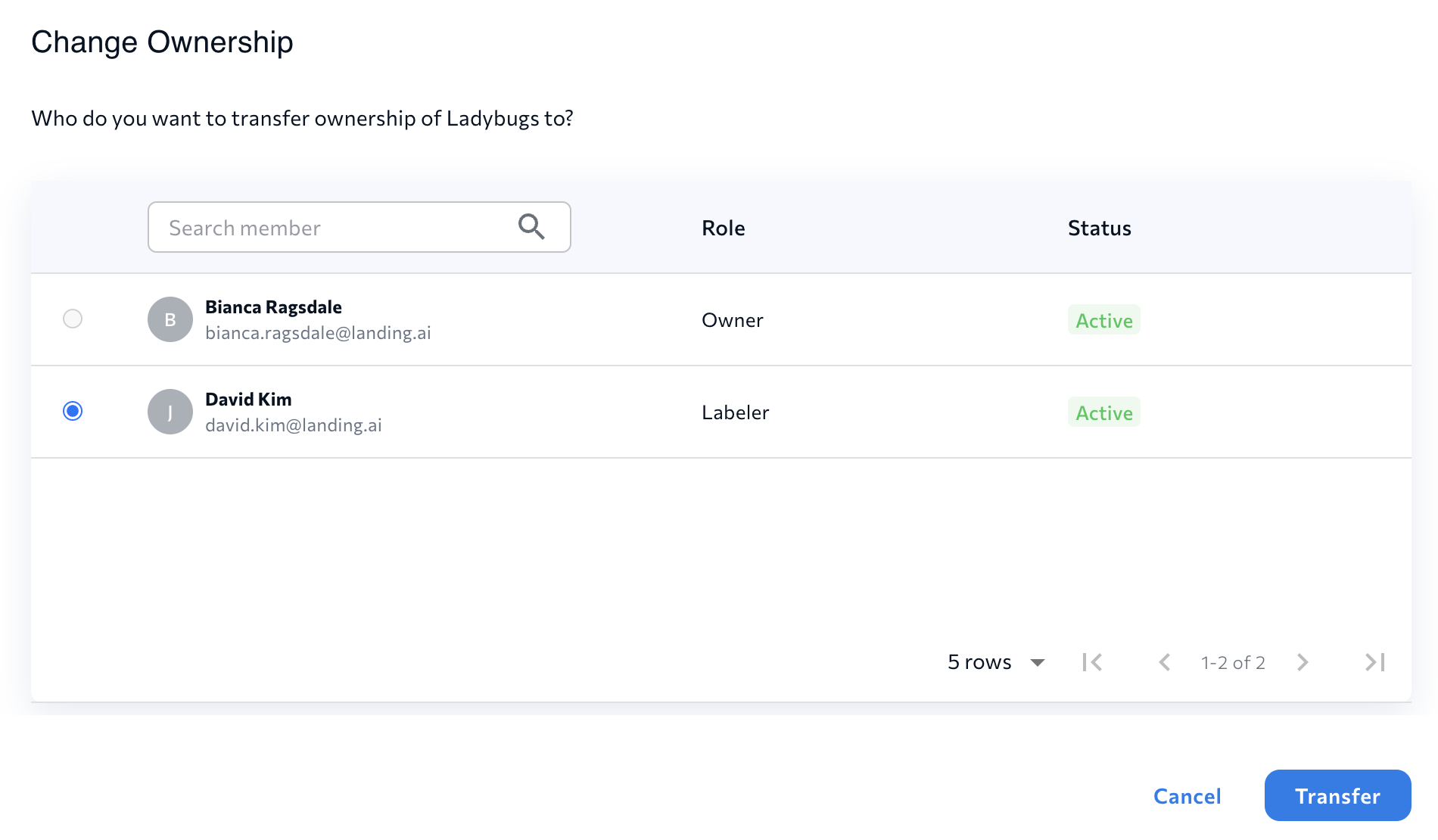The image size is (1438, 840).
Task: Cancel the ownership change
Action: [x=1187, y=796]
